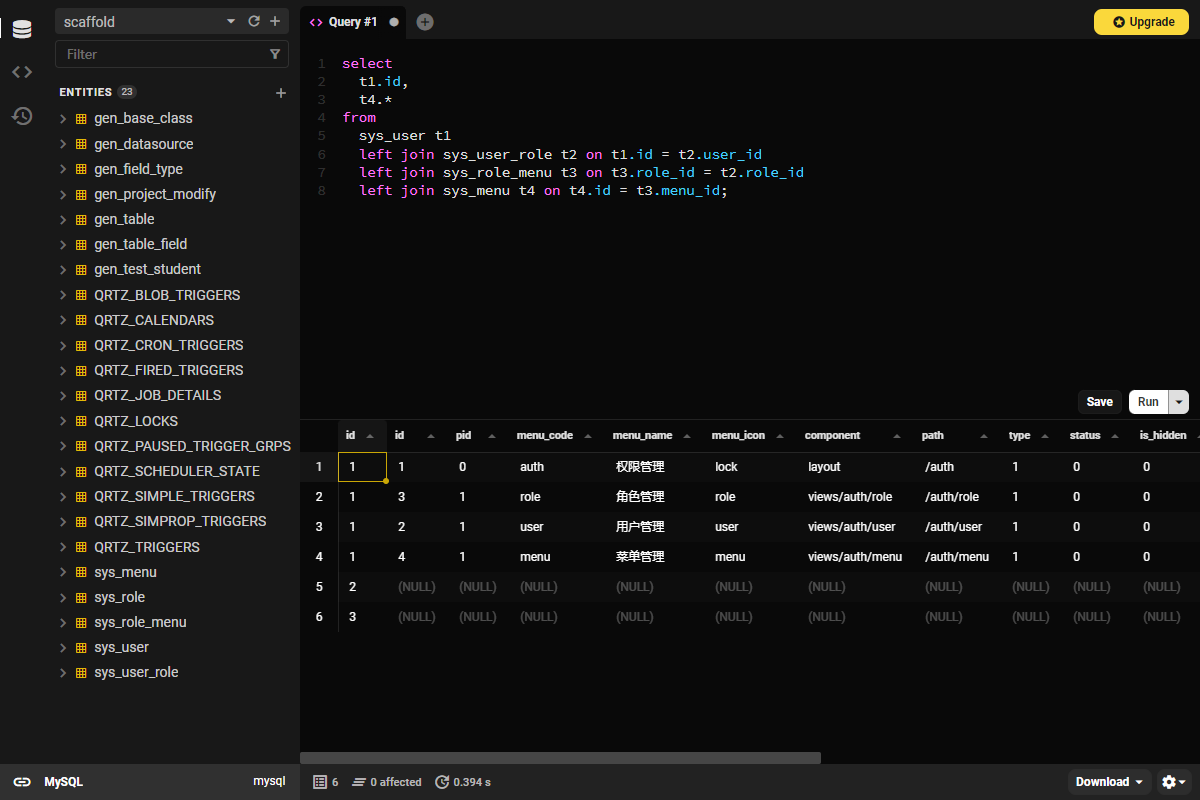Open the settings gear in status bar

pos(1173,782)
